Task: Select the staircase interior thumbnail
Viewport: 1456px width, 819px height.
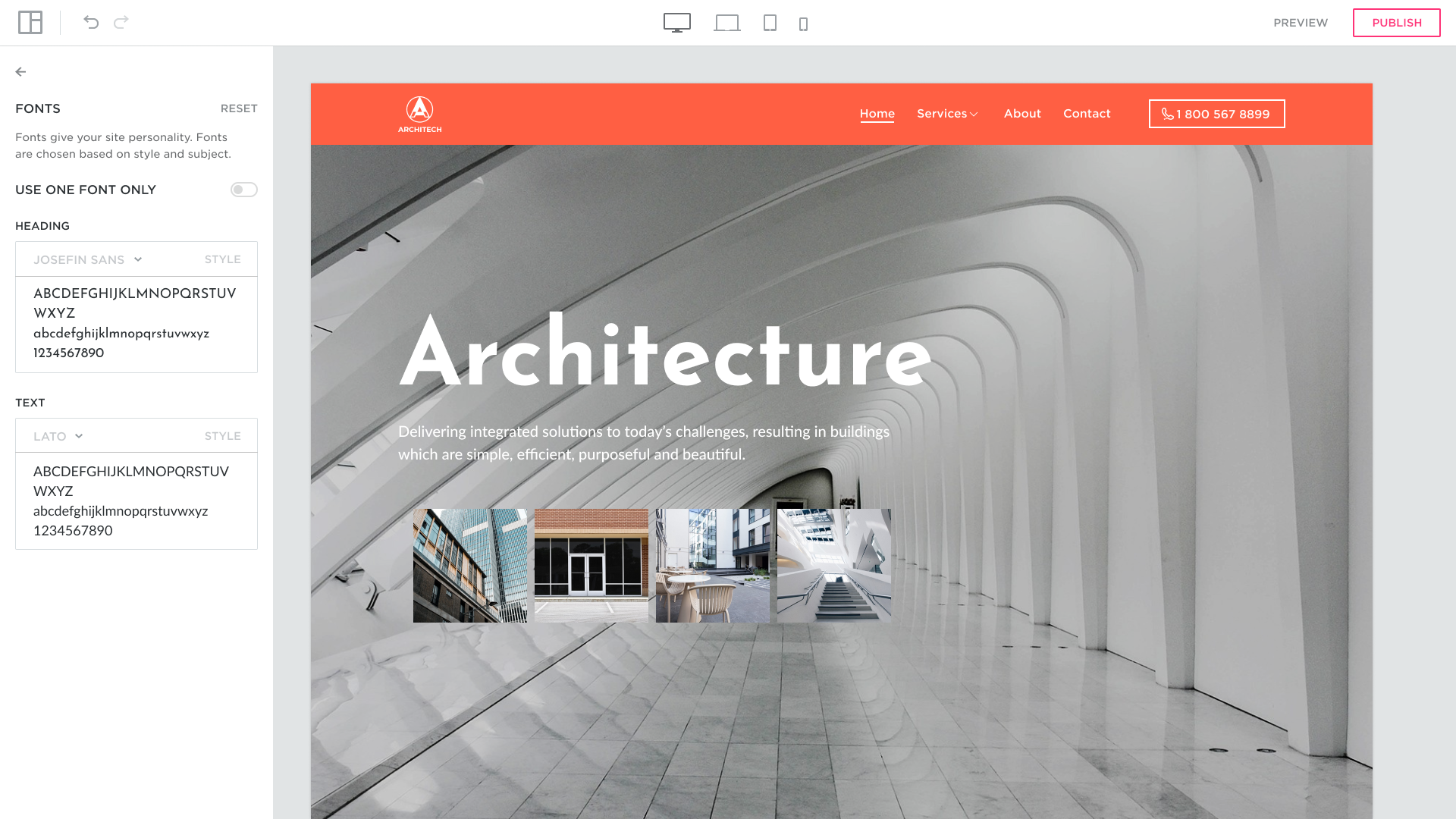Action: [x=833, y=566]
